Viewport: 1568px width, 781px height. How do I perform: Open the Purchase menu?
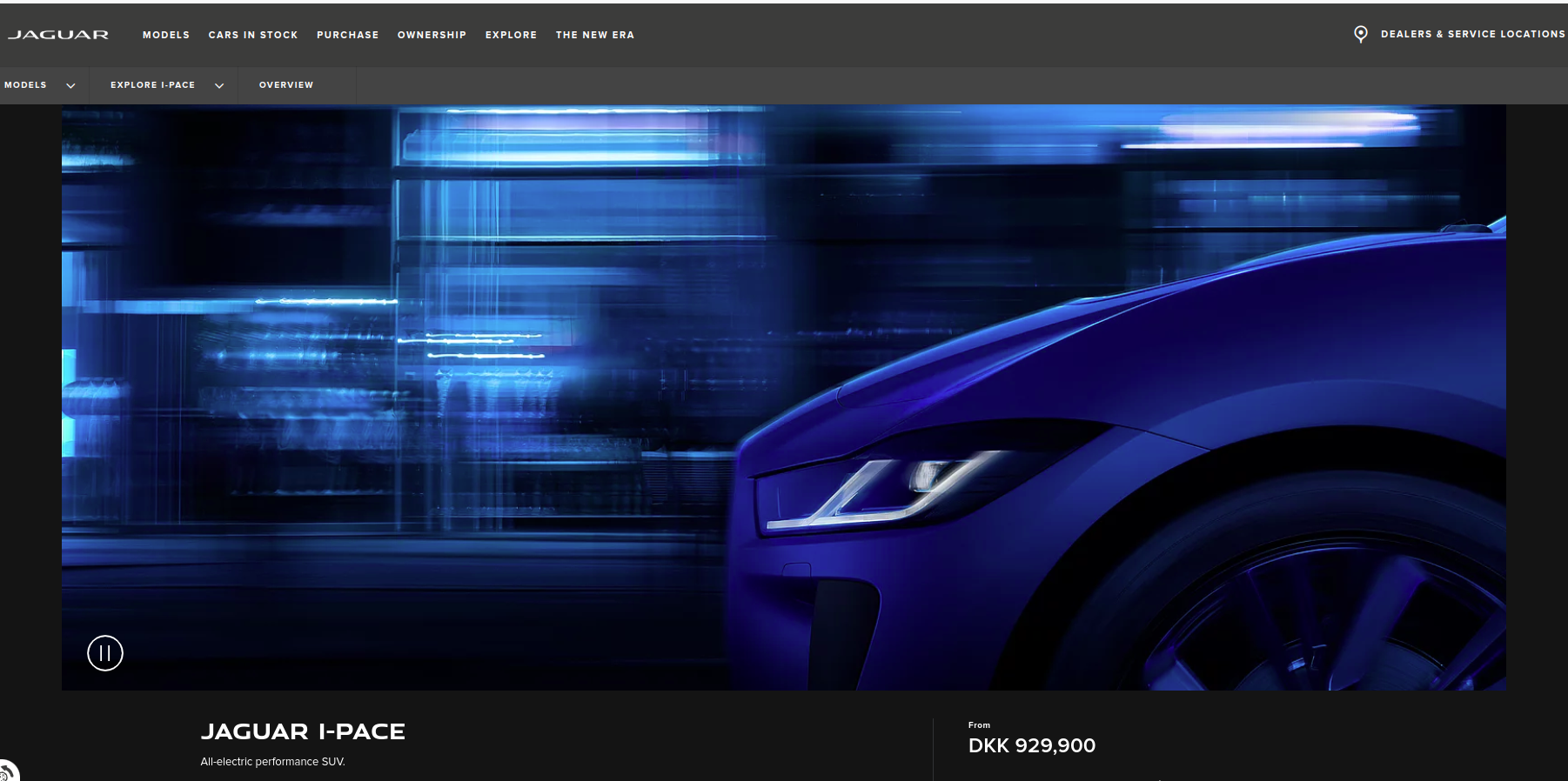348,35
